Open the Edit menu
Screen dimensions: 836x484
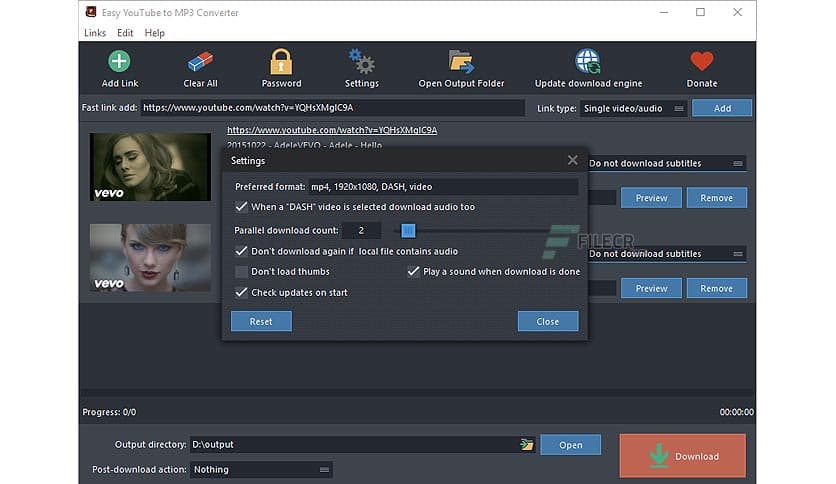tap(125, 33)
